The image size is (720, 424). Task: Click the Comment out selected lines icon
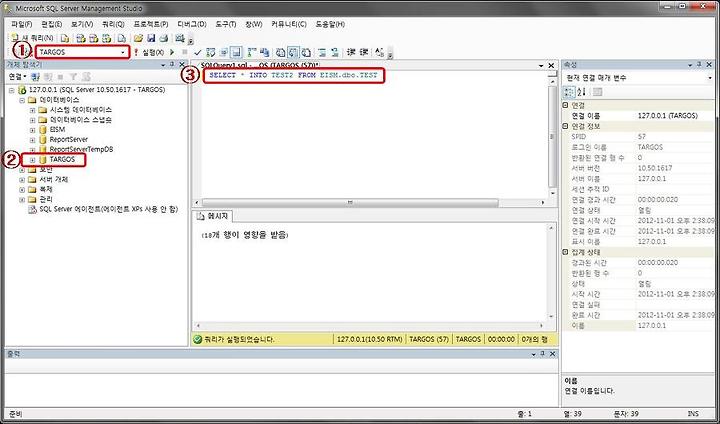click(322, 52)
